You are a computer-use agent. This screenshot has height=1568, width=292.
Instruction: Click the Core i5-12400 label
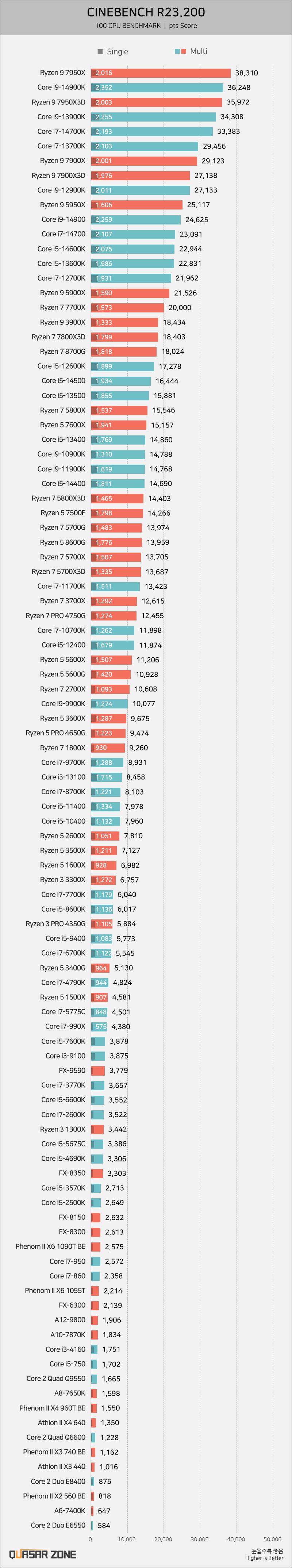pyautogui.click(x=63, y=645)
